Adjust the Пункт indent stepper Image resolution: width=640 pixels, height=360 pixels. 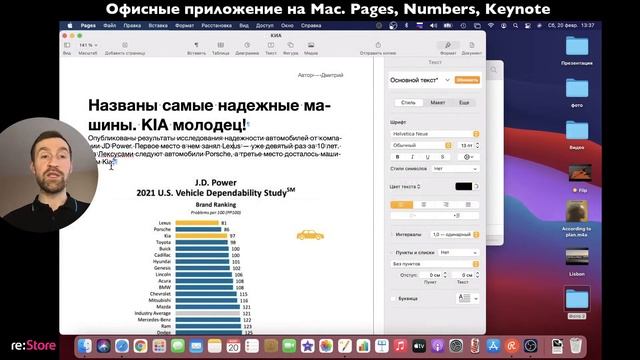click(x=445, y=275)
